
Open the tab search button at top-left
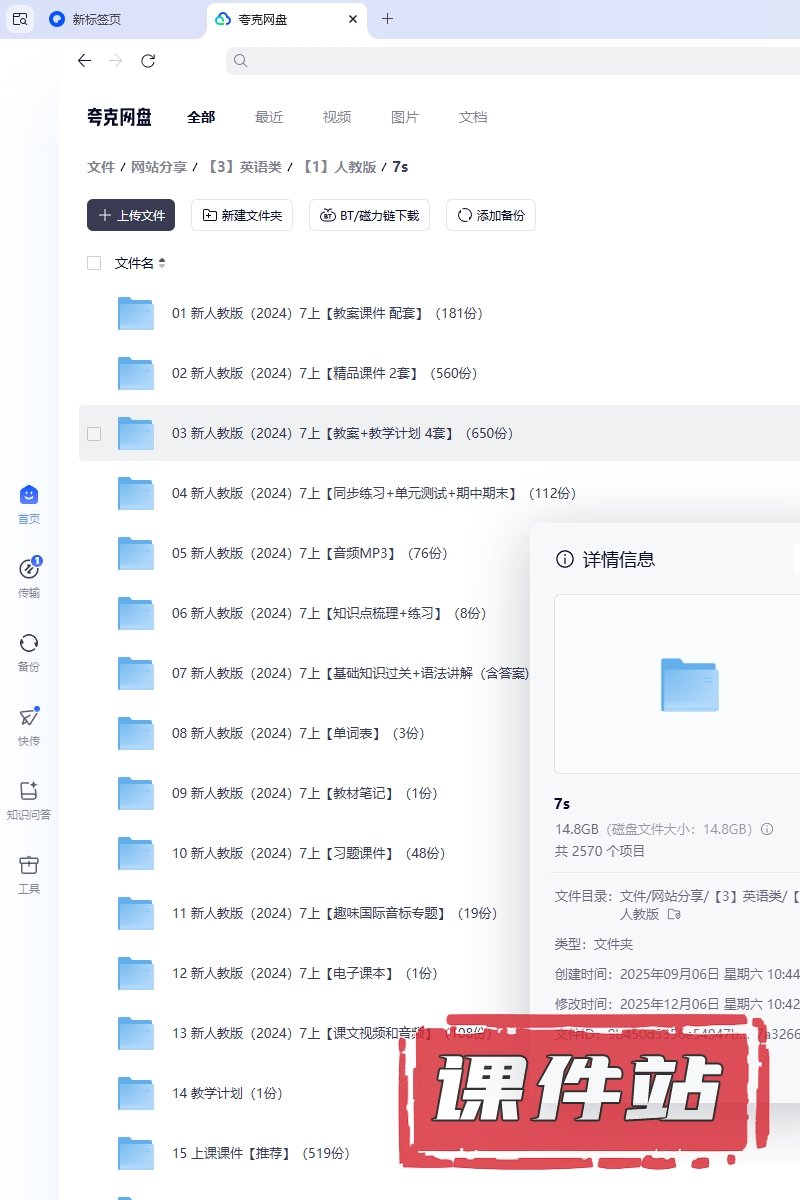(x=20, y=19)
